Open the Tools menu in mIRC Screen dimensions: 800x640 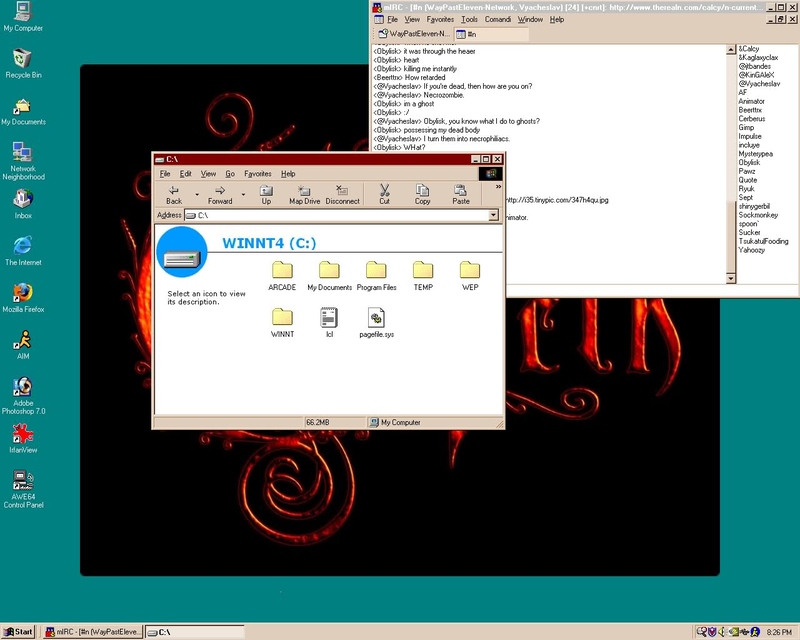[x=469, y=19]
